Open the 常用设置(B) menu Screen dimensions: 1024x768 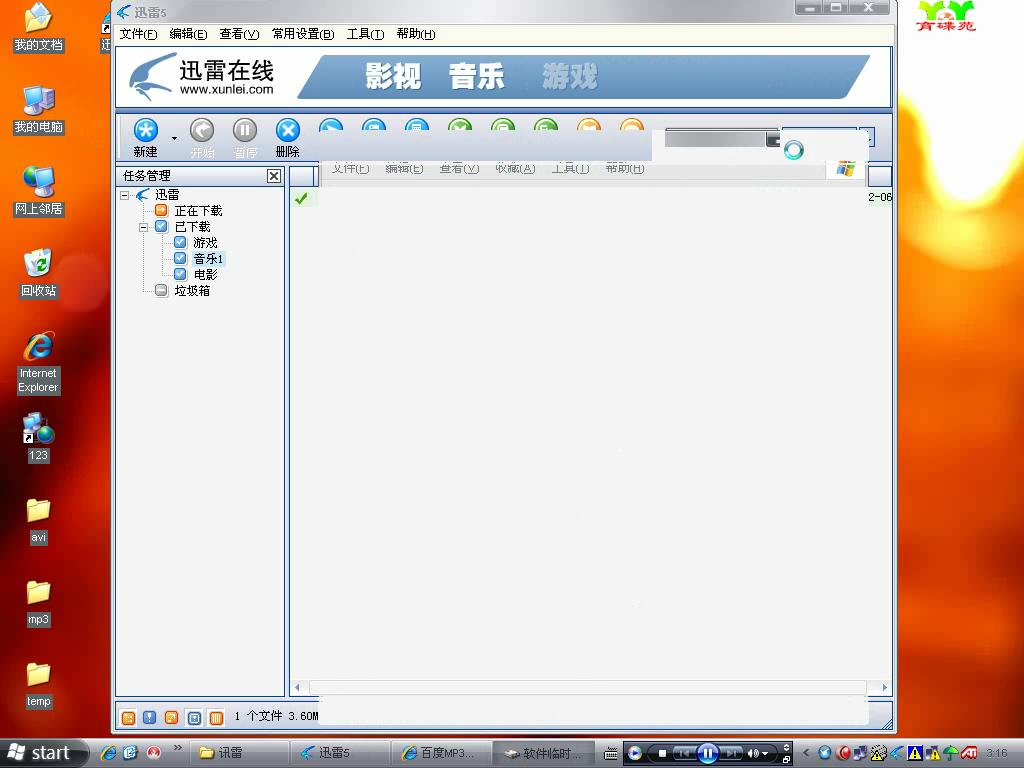303,34
